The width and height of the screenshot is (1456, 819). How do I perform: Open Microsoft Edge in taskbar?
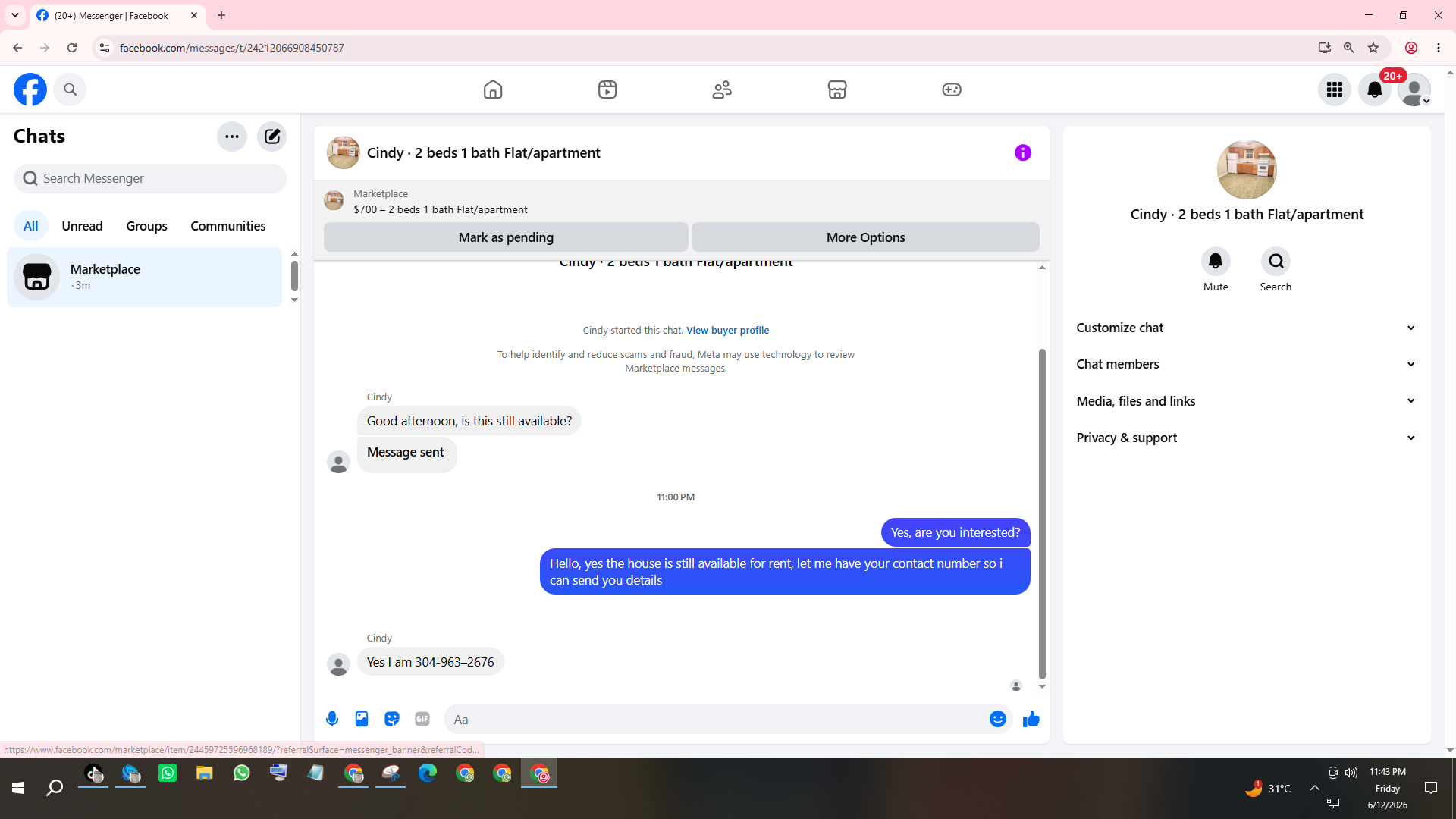(x=428, y=773)
